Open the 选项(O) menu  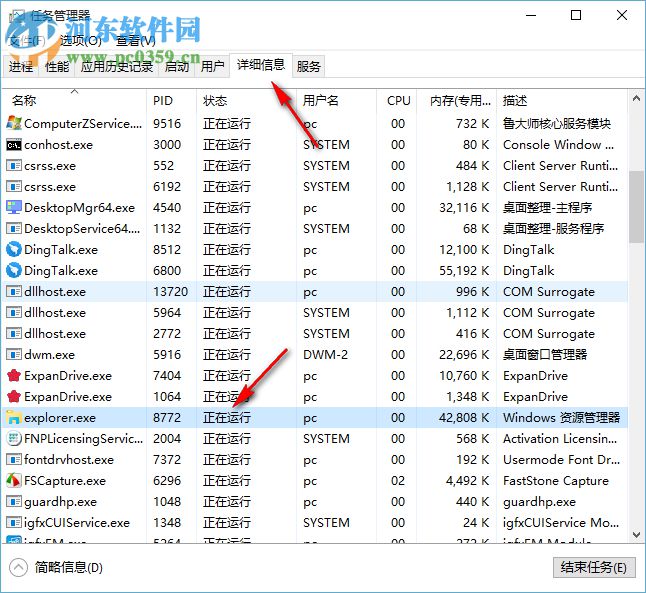coord(81,40)
